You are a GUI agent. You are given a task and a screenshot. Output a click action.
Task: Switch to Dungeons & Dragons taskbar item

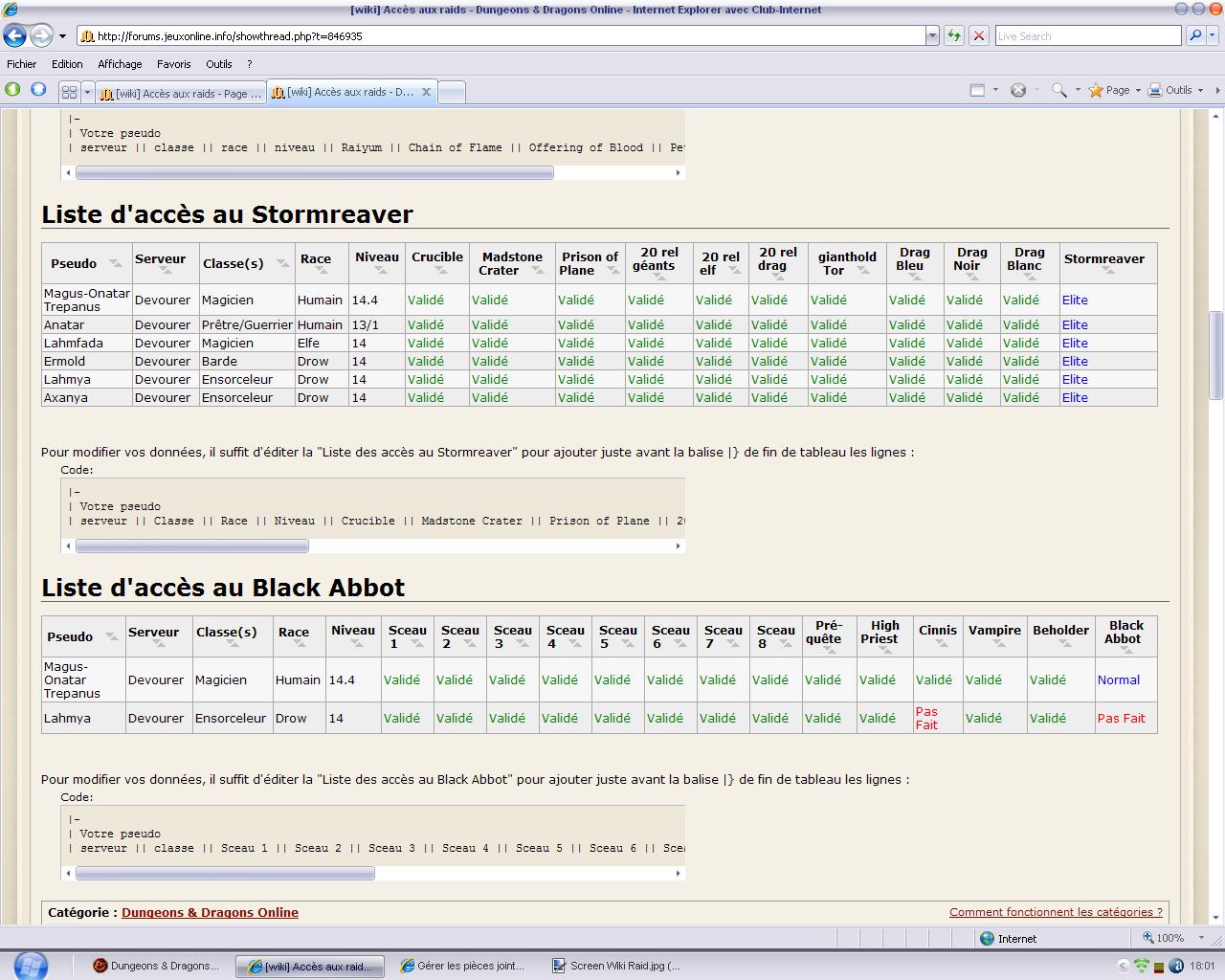pos(158,966)
